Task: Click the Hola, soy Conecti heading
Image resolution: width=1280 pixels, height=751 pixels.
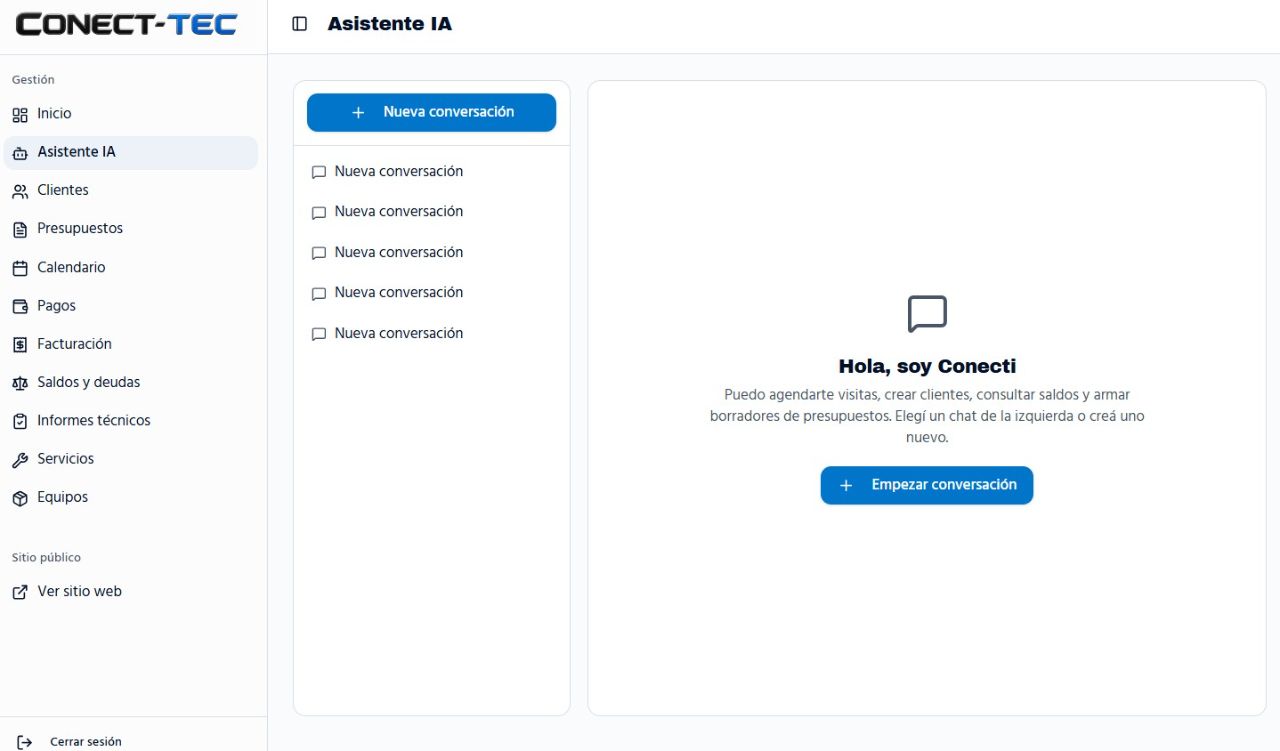Action: (927, 366)
